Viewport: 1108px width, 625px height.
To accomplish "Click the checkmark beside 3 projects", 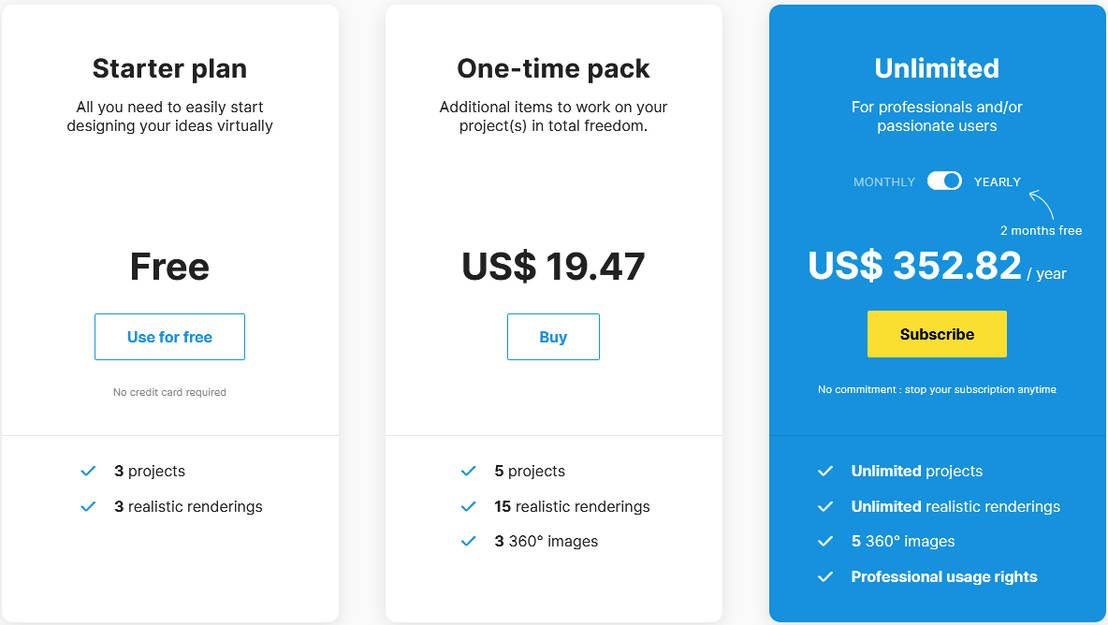I will [88, 471].
